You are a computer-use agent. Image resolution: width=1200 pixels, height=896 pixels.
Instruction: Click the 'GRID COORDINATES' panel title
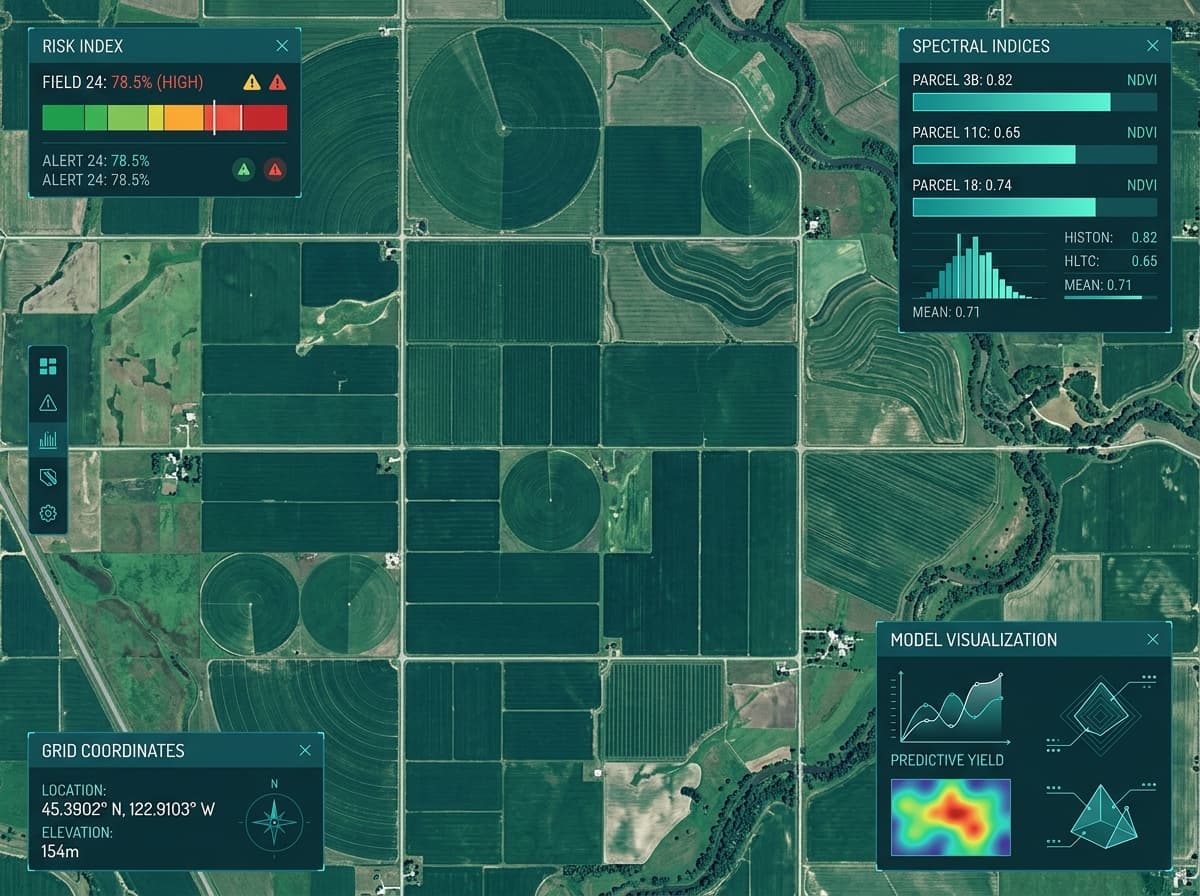(x=113, y=751)
